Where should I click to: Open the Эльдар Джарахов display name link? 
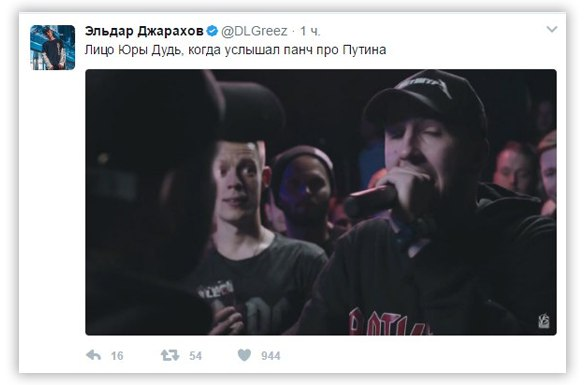(144, 31)
